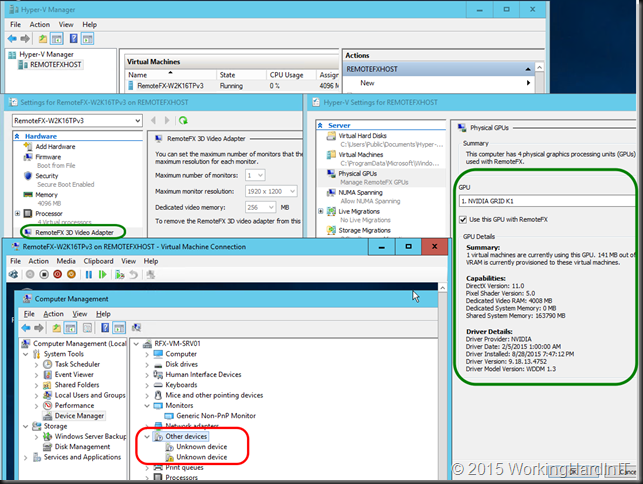The height and width of the screenshot is (484, 643).
Task: Toggle Show/Hide Console Tree in Hyper-V Manager toolbar
Action: point(57,39)
